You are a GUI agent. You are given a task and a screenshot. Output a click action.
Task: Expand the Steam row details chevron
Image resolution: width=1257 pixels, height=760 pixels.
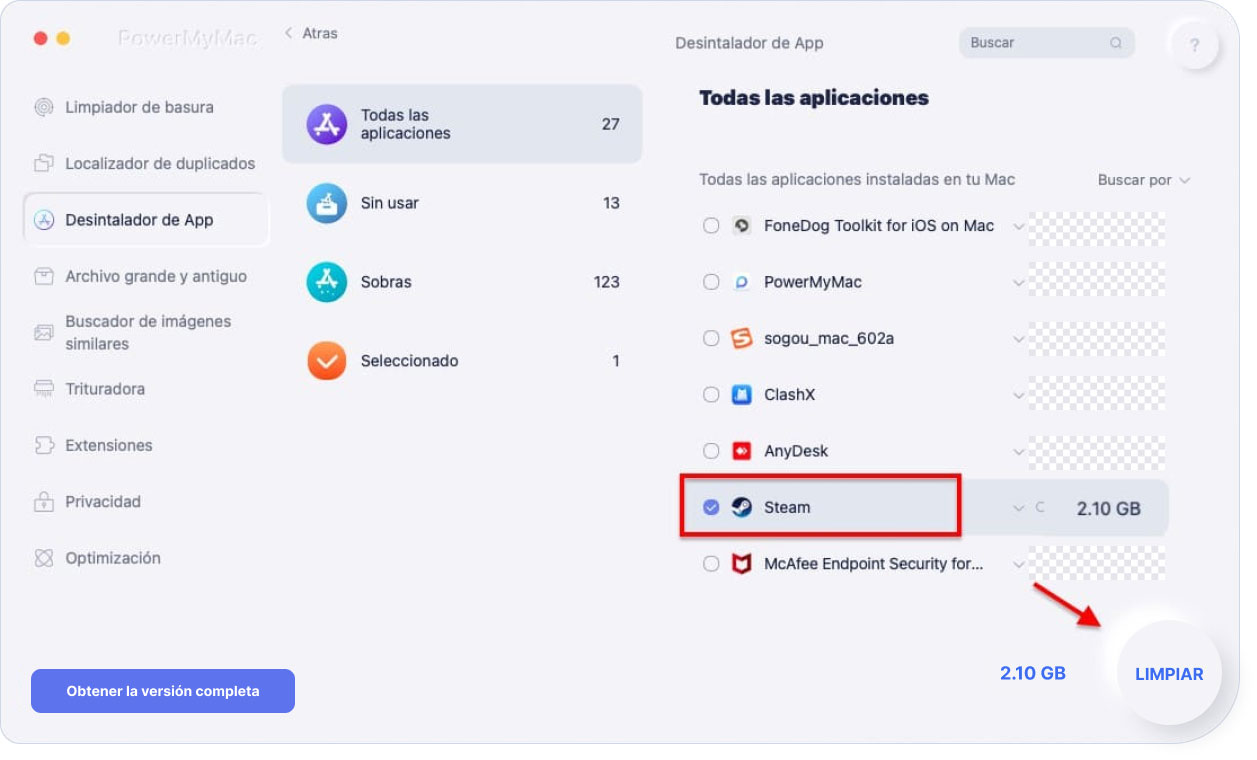pyautogui.click(x=1018, y=508)
